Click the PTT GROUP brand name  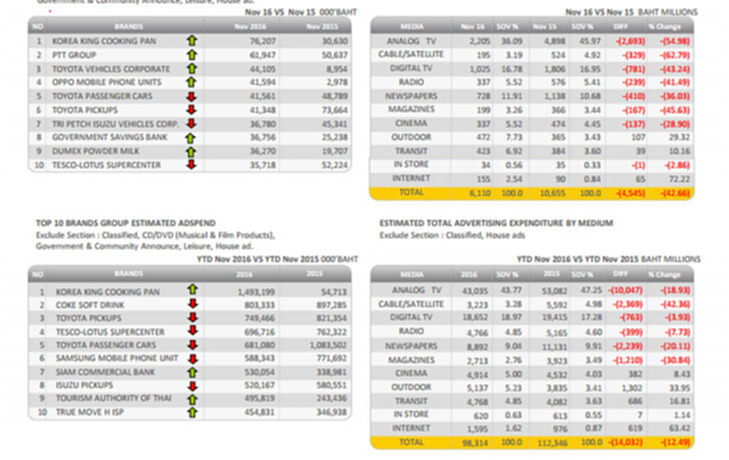tap(74, 55)
